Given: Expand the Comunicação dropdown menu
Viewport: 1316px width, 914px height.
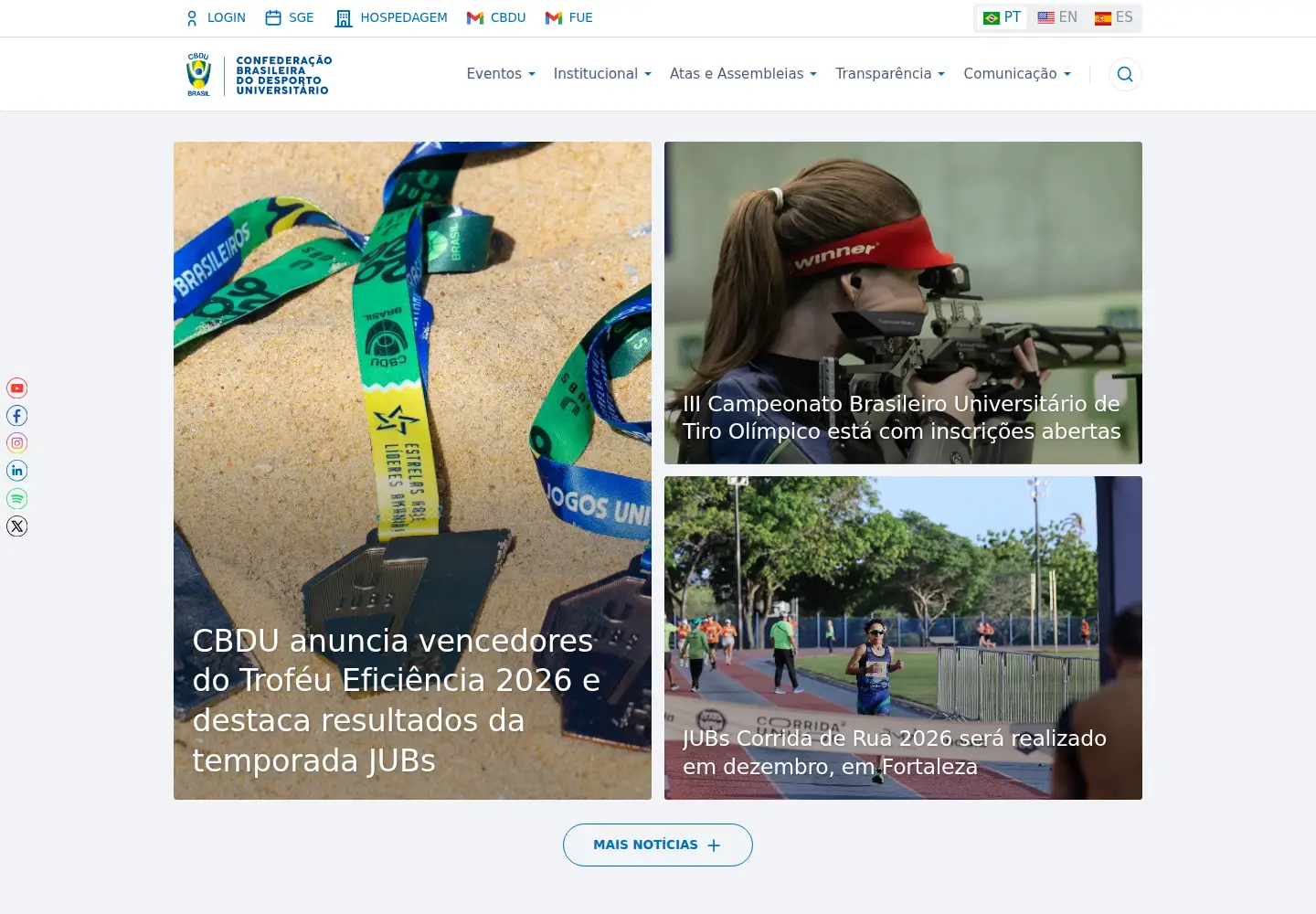Looking at the screenshot, I should (x=1017, y=74).
